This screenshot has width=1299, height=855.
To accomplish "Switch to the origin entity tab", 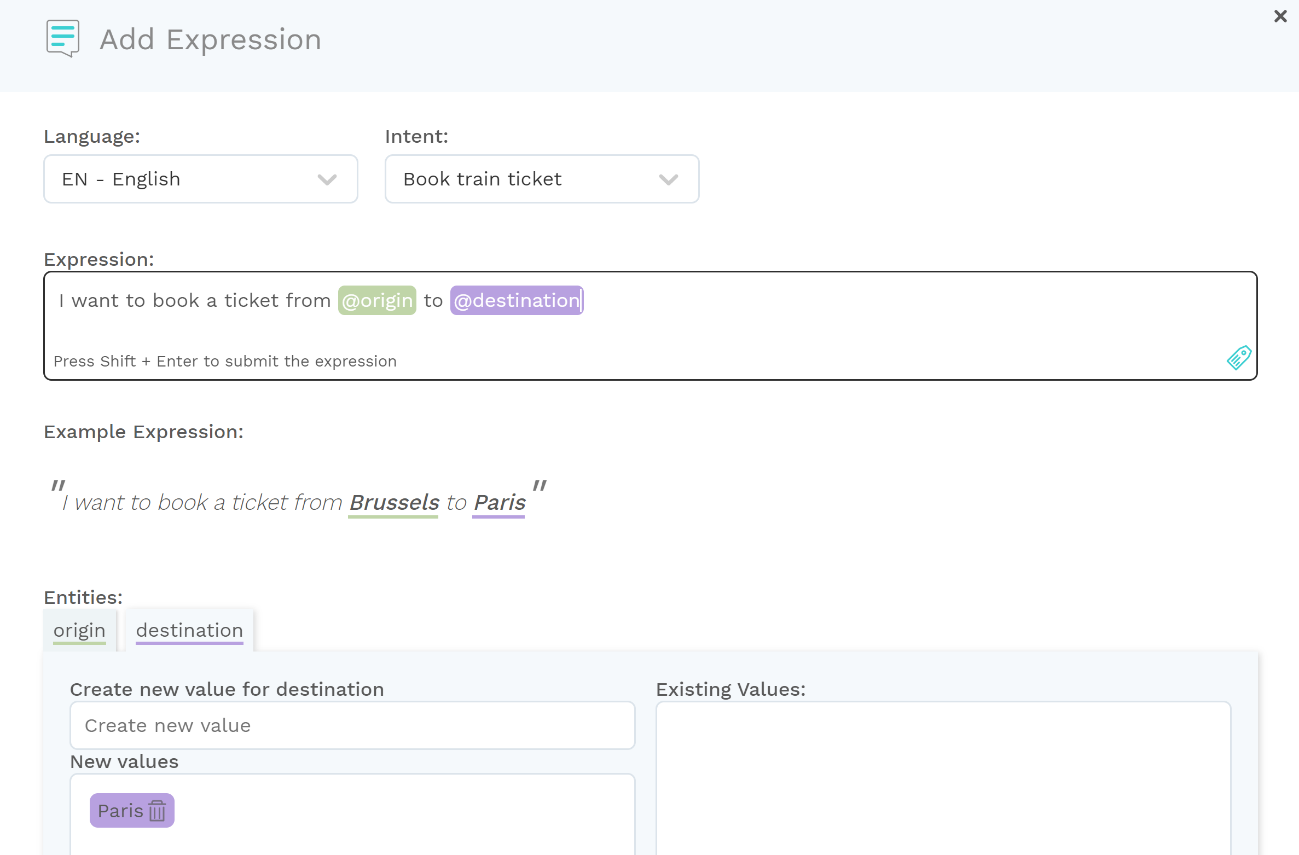I will coord(80,631).
